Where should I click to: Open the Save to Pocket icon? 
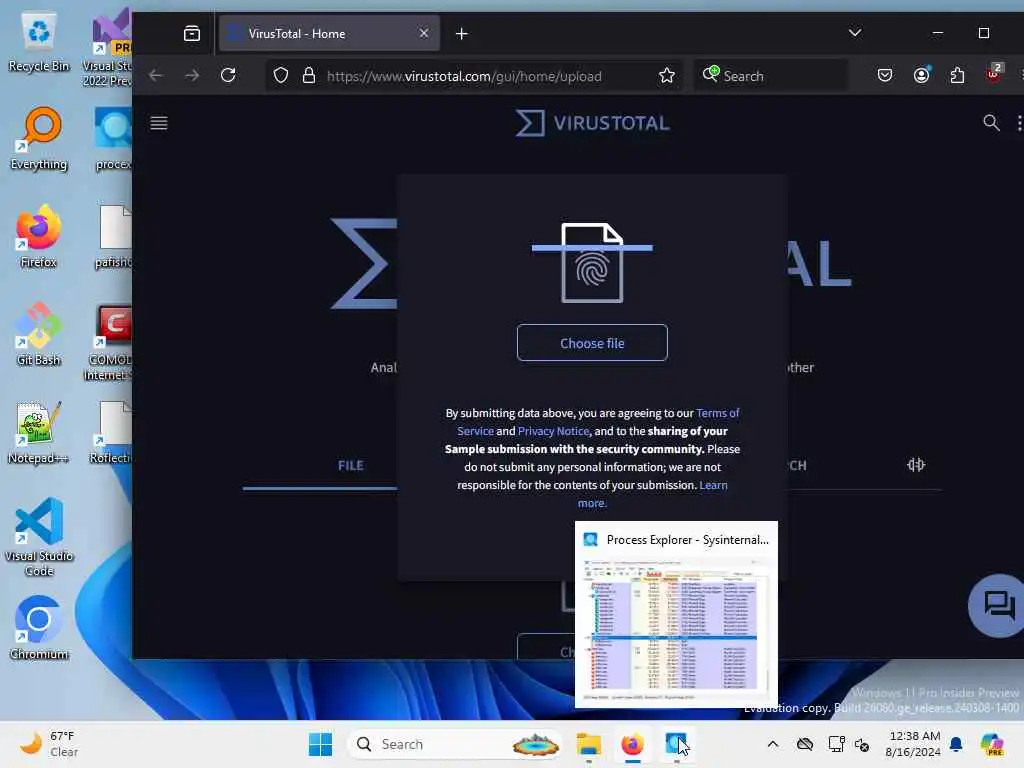coord(885,75)
